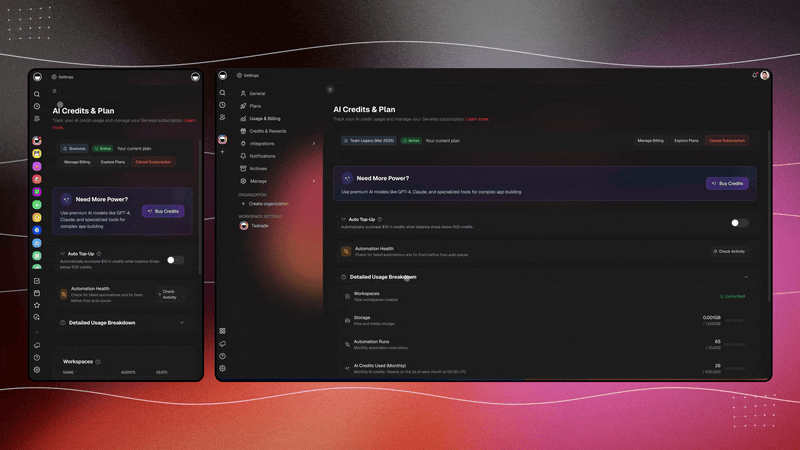Toggle Auto Top-Up switch in left window
800x450 pixels.
click(x=174, y=260)
